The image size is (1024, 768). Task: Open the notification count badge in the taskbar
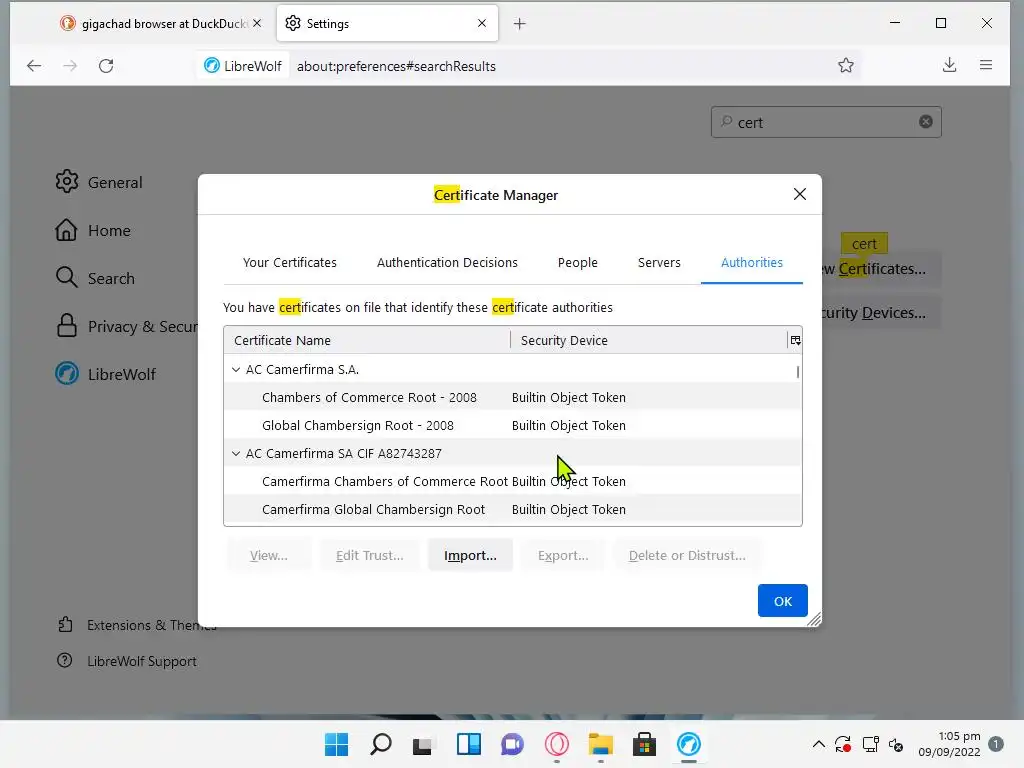tap(996, 744)
